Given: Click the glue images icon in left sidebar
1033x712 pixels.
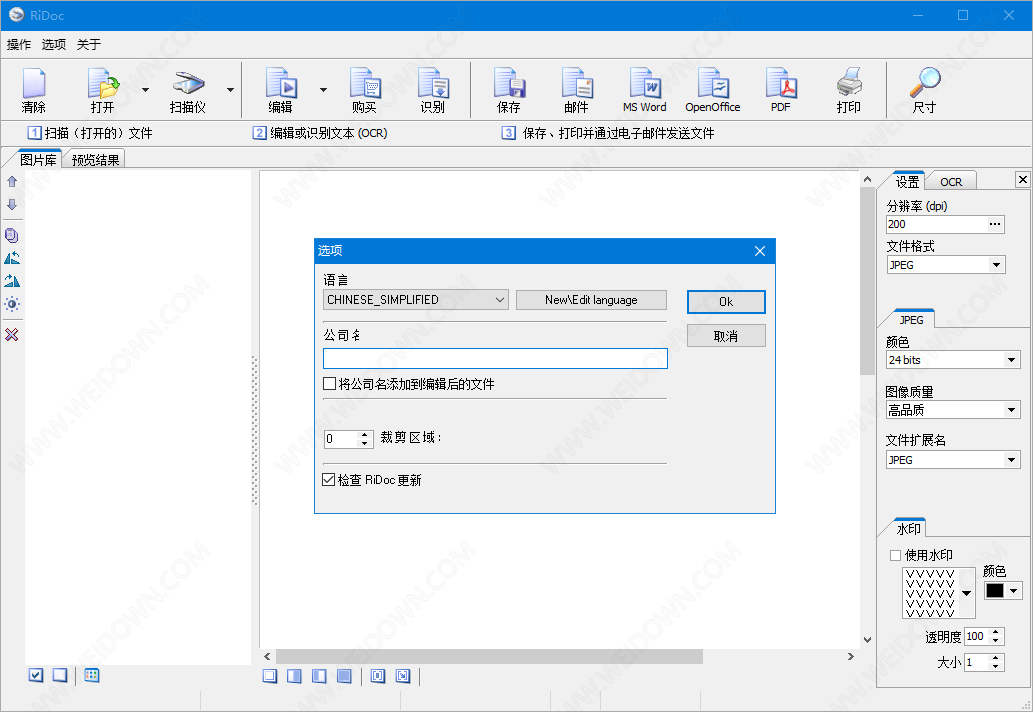Looking at the screenshot, I should [12, 235].
